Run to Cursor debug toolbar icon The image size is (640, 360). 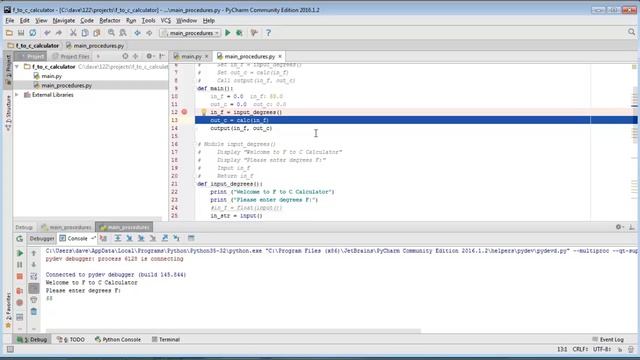pos(176,238)
